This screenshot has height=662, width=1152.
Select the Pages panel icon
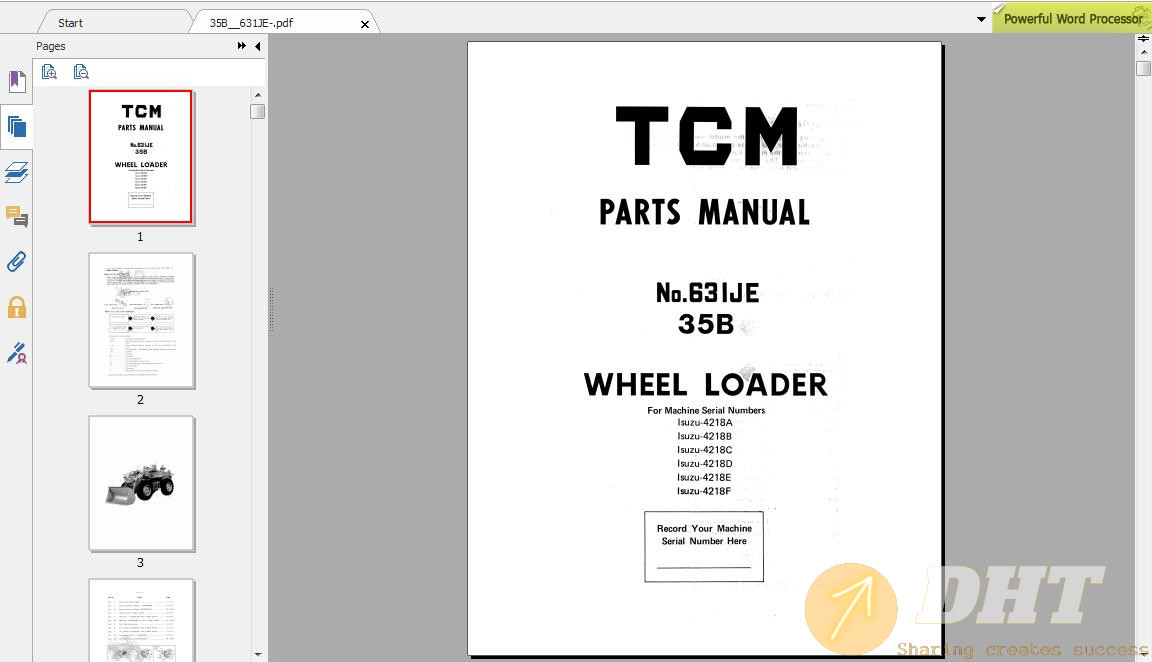pyautogui.click(x=17, y=127)
